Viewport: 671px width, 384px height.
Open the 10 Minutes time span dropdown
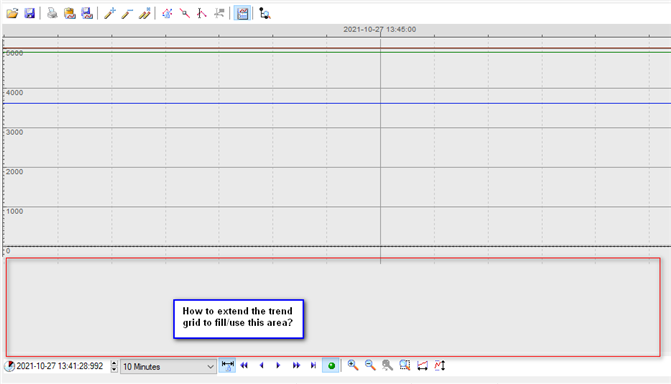pyautogui.click(x=168, y=366)
